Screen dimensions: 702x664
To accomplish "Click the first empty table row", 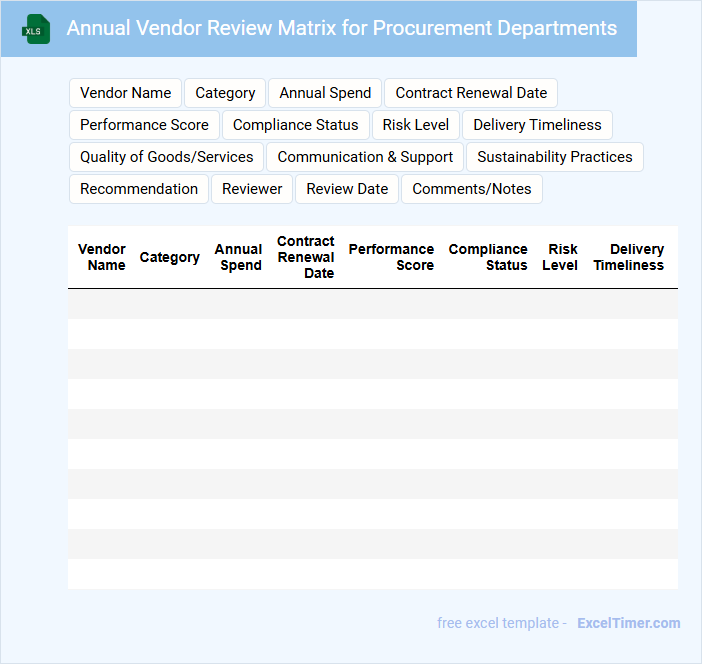I will [372, 304].
